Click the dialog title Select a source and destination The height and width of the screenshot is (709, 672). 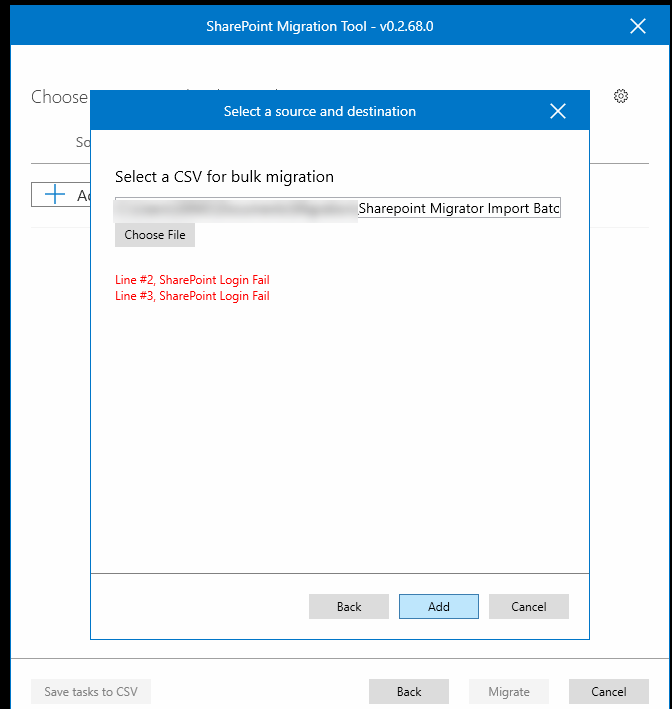pyautogui.click(x=319, y=111)
